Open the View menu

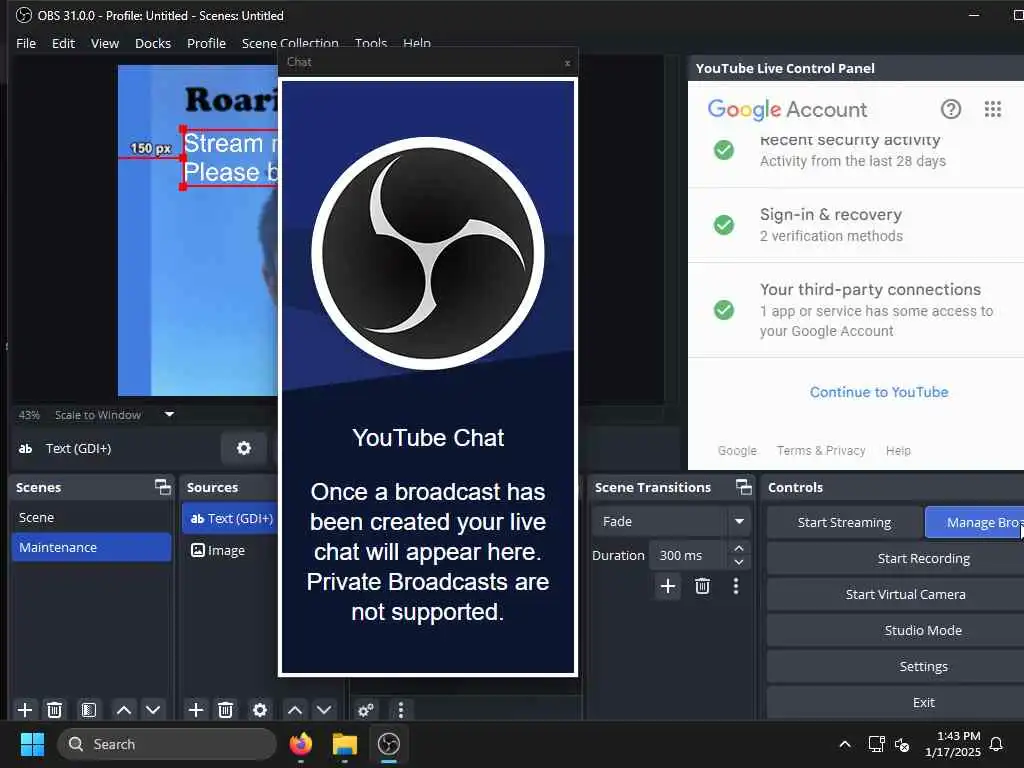click(104, 43)
